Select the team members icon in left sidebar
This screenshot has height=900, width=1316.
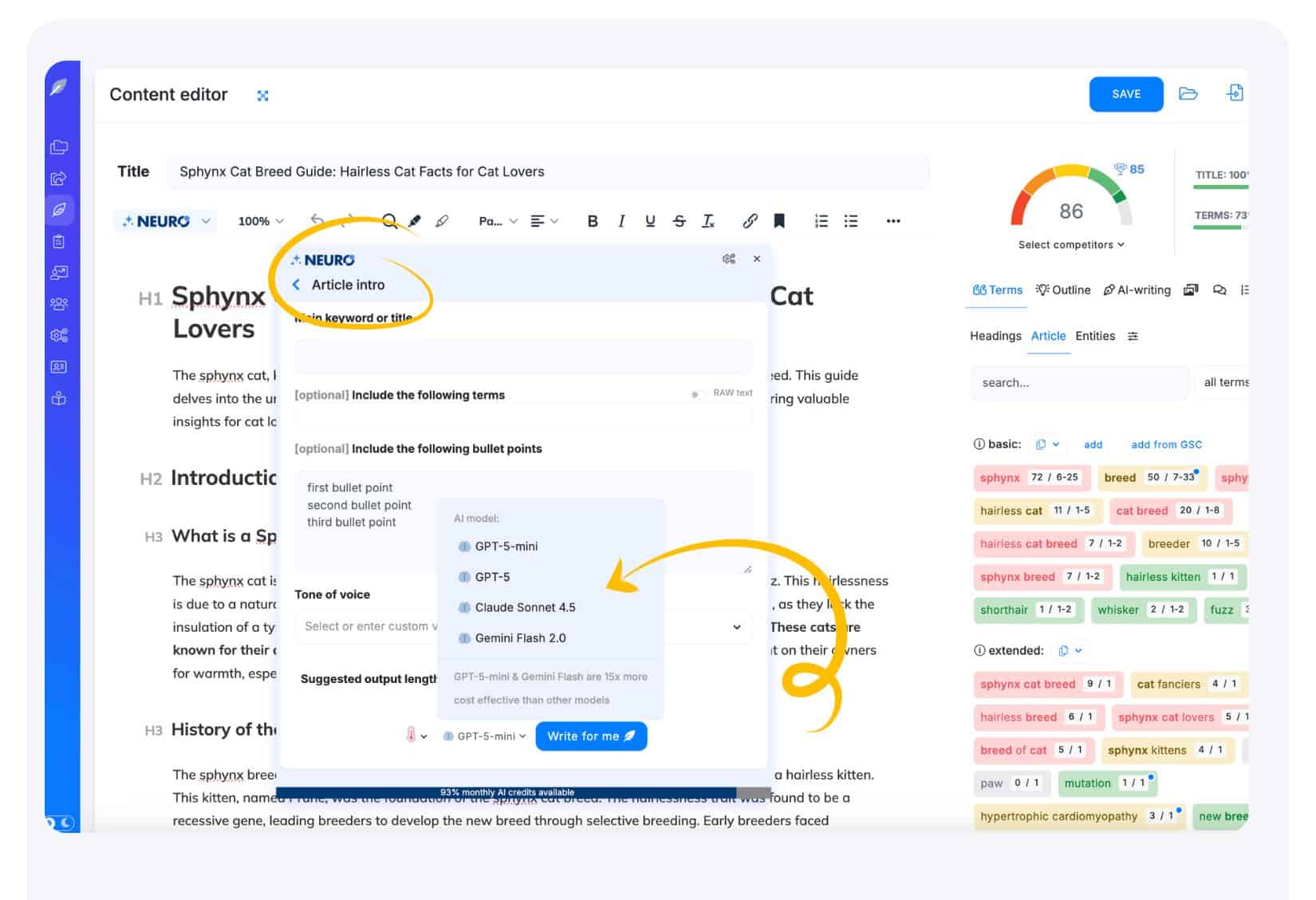click(59, 304)
